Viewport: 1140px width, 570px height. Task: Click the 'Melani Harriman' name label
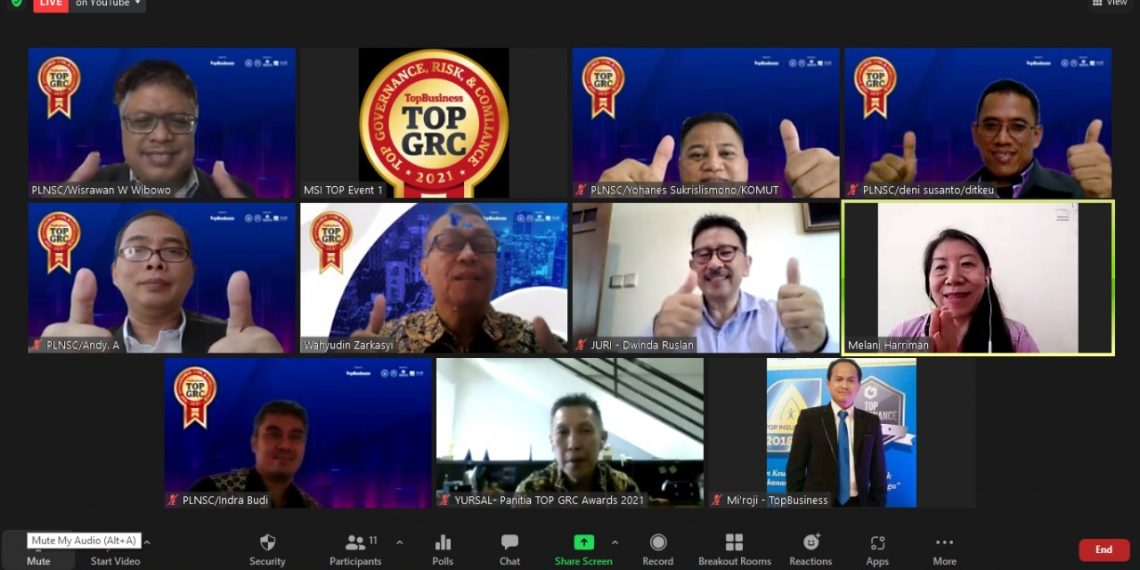tap(888, 345)
